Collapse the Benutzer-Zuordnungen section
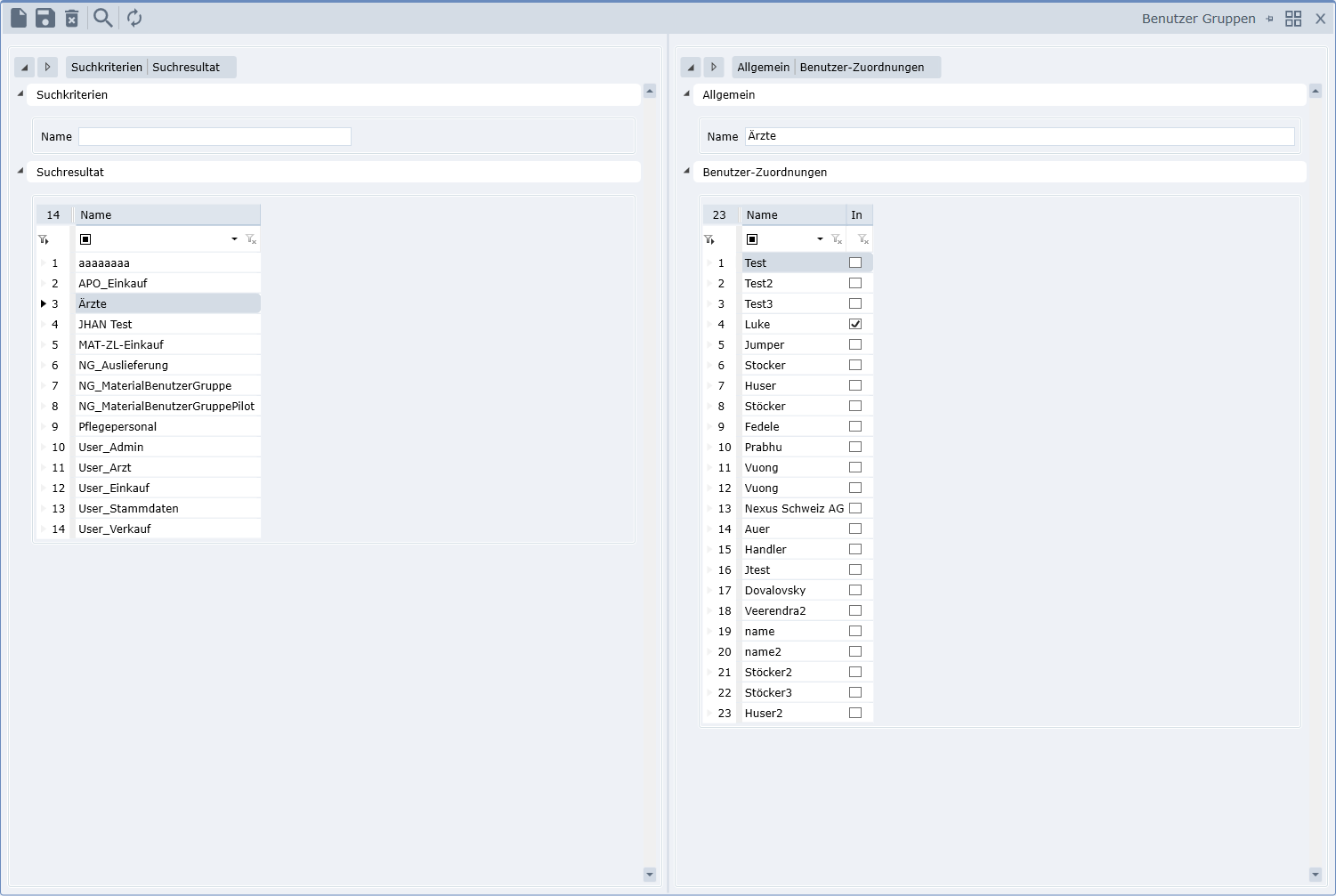1336x896 pixels. tap(686, 171)
